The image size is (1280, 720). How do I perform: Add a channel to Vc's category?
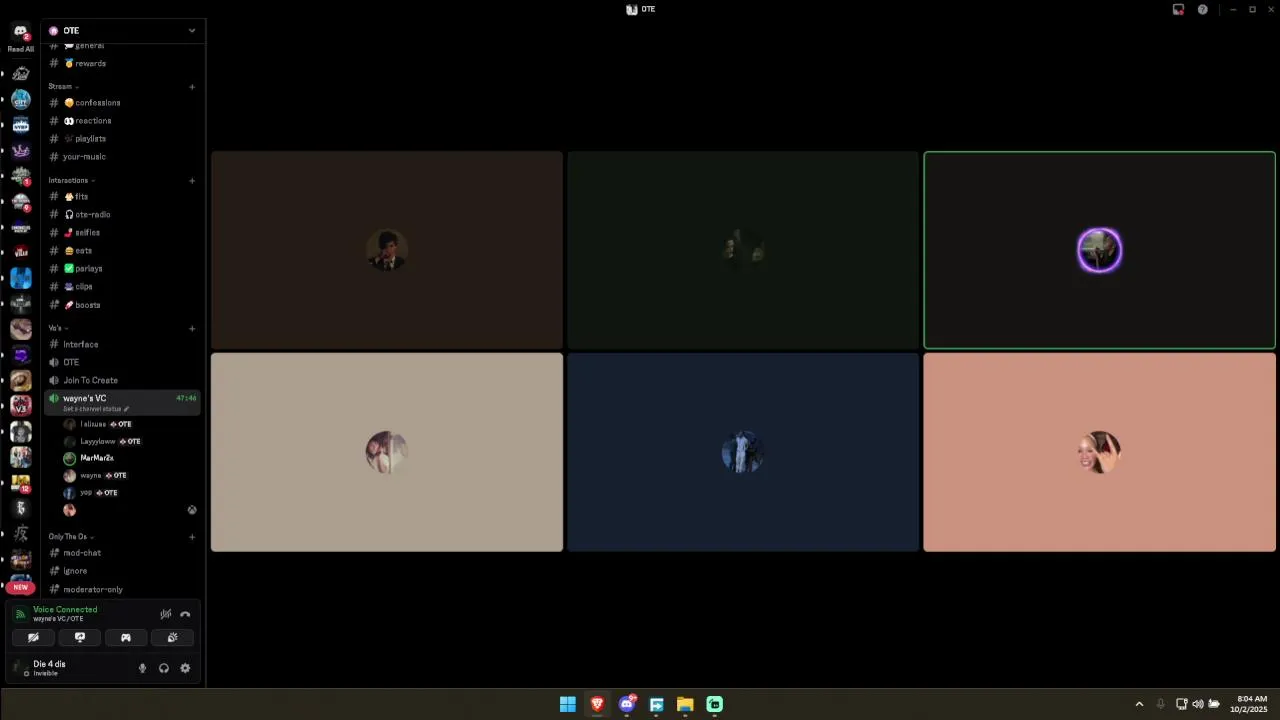coord(192,328)
